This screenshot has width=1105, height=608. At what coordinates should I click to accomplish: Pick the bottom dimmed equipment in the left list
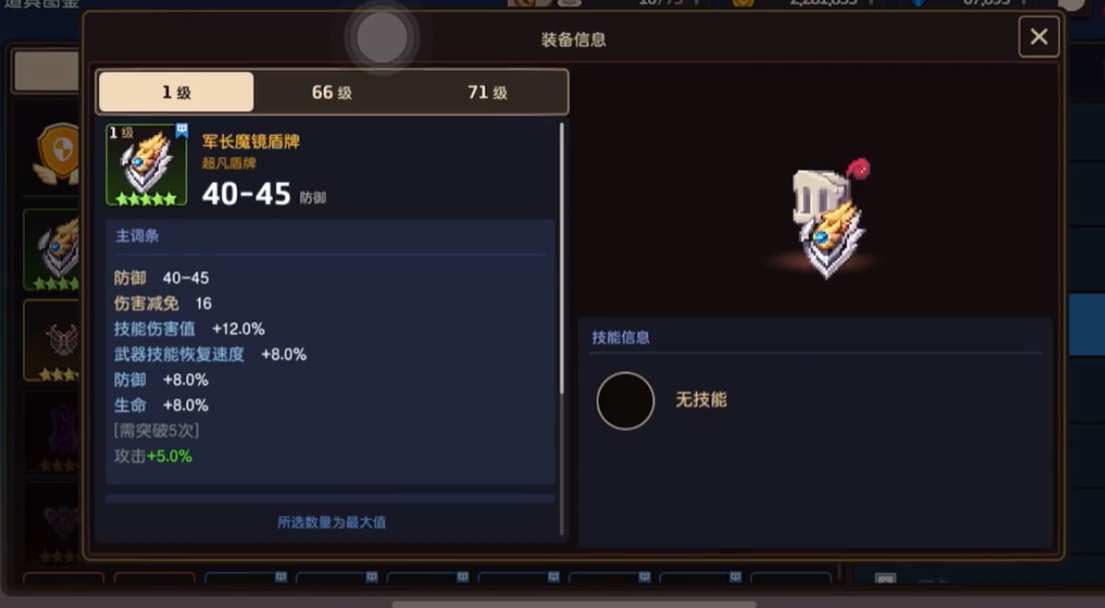(x=53, y=521)
